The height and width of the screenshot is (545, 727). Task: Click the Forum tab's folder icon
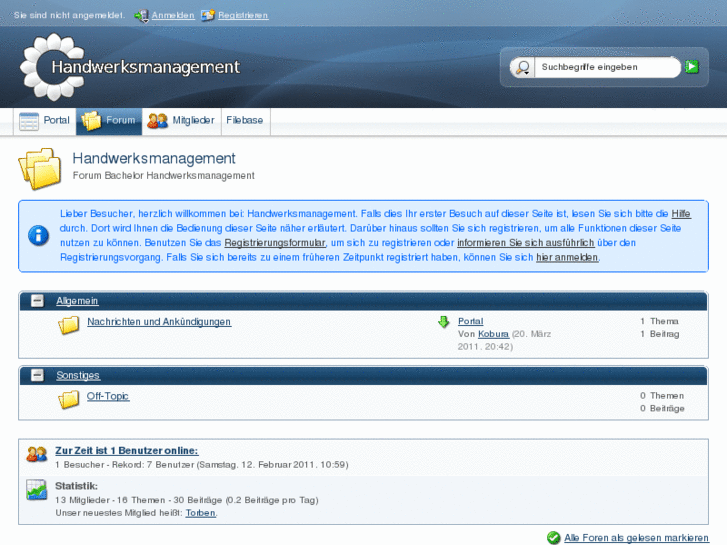[91, 121]
